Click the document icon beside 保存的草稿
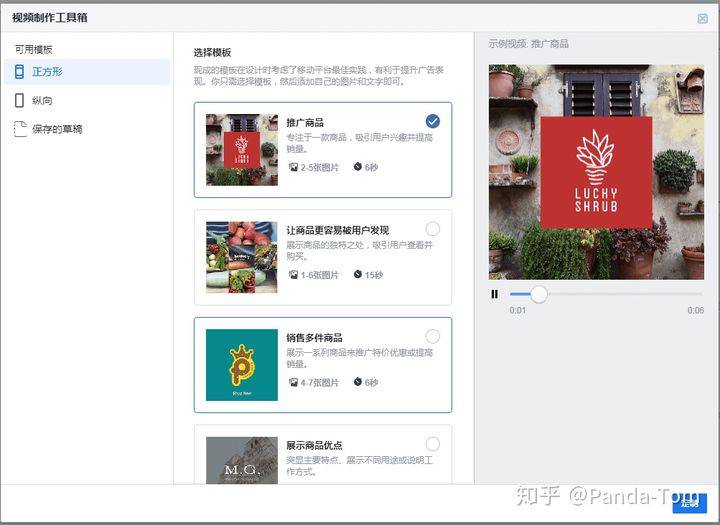The width and height of the screenshot is (720, 525). (x=19, y=129)
